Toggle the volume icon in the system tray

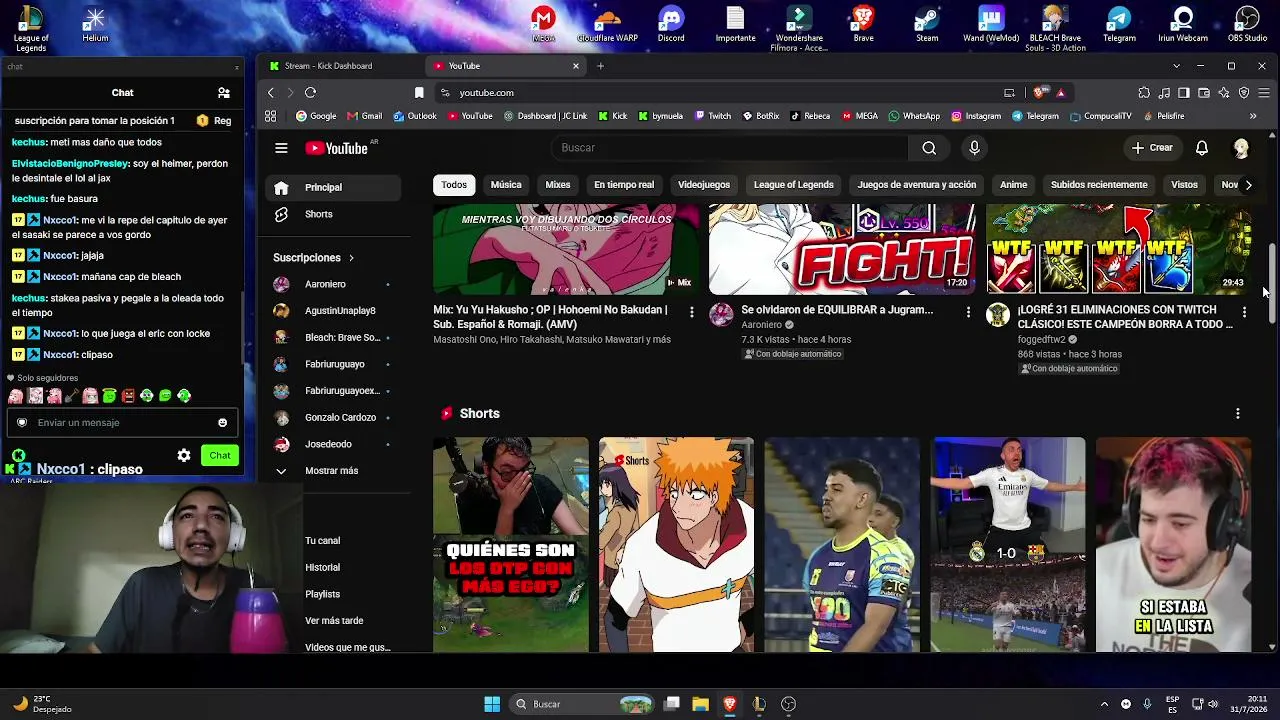coord(1214,704)
